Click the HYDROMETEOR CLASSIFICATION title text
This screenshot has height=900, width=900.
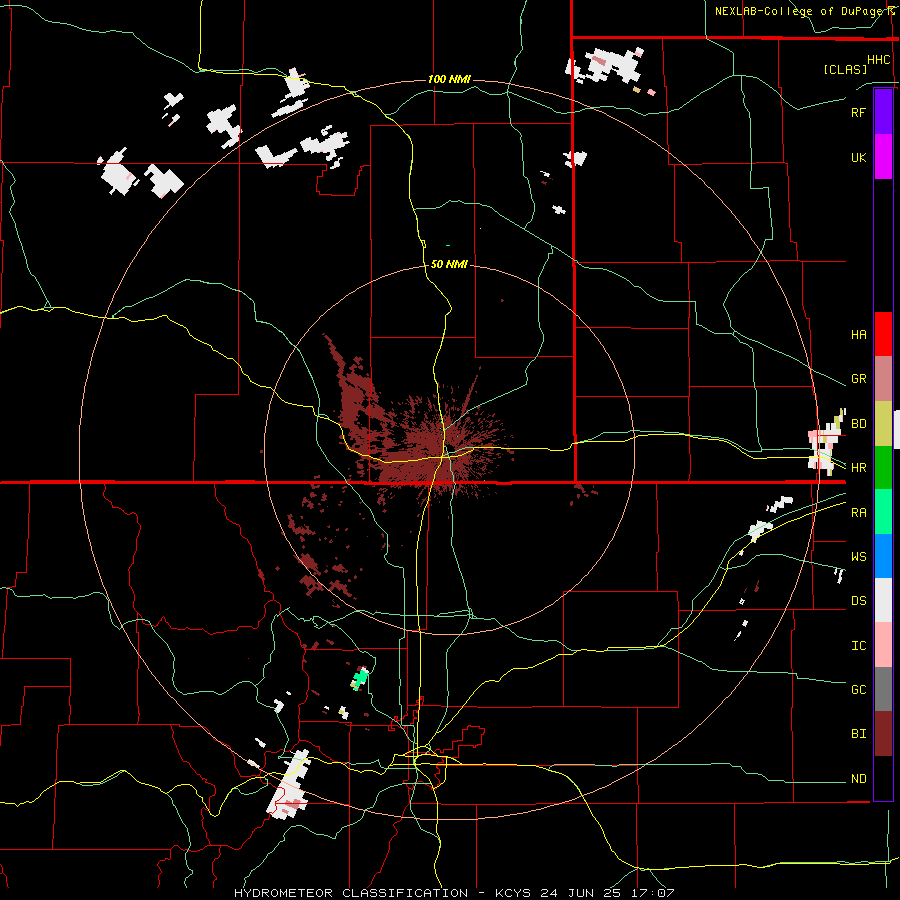point(351,893)
